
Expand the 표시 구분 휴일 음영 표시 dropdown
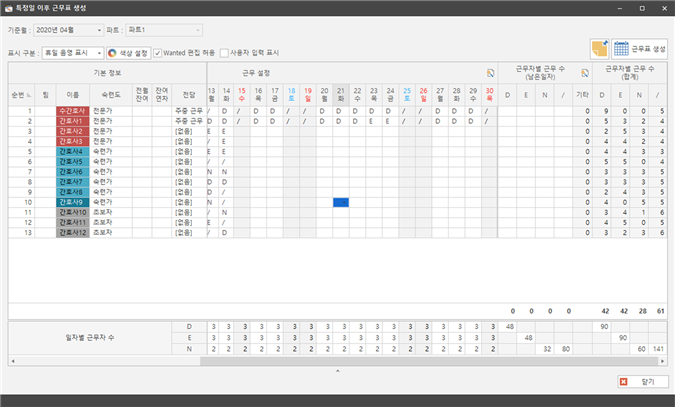pos(73,53)
